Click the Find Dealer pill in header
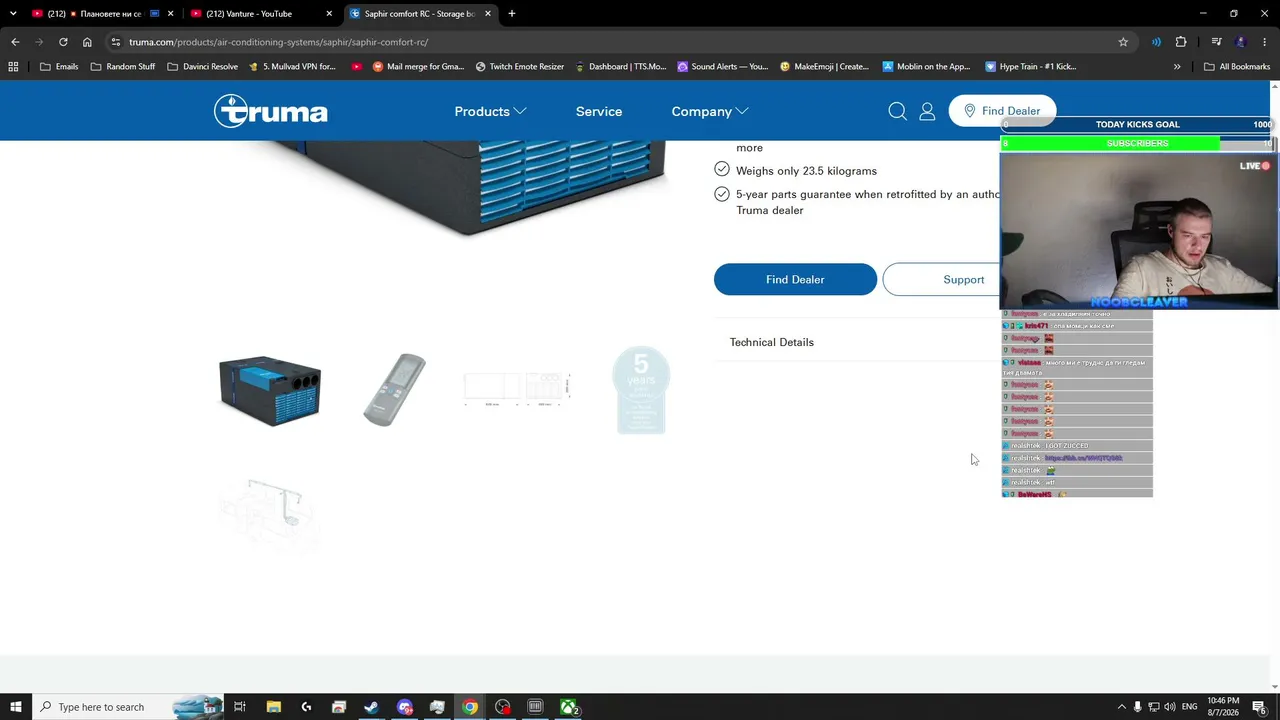Viewport: 1280px width, 720px height. coord(1002,111)
